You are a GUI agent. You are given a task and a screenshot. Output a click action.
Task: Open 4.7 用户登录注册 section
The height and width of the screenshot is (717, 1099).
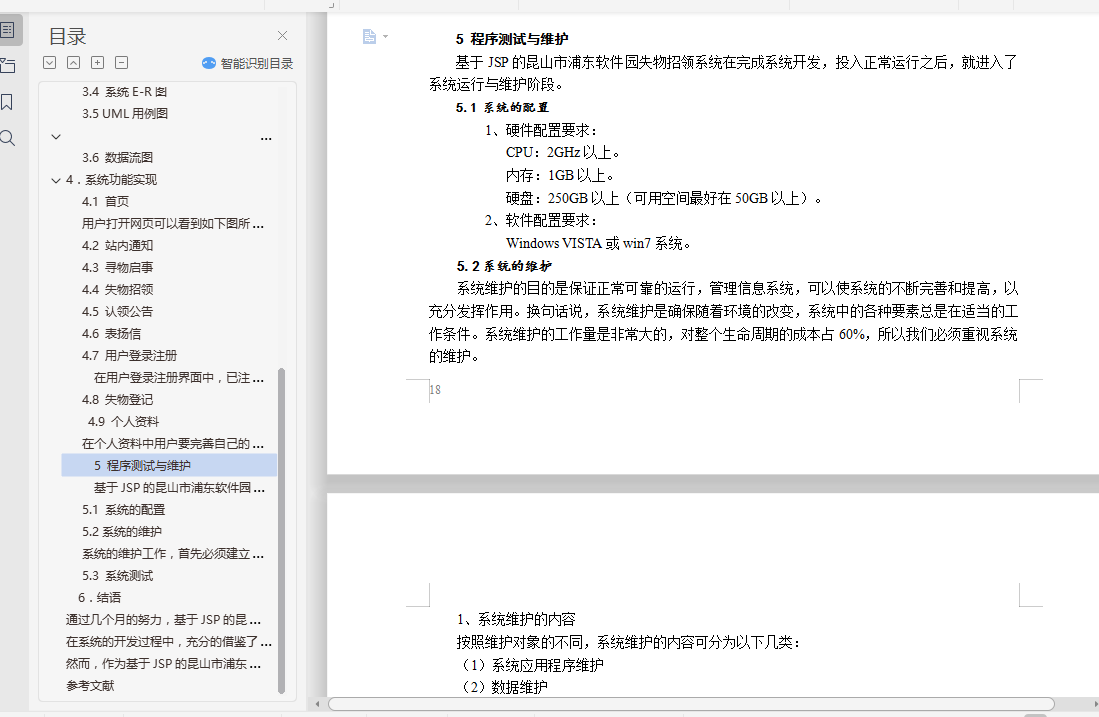point(129,356)
